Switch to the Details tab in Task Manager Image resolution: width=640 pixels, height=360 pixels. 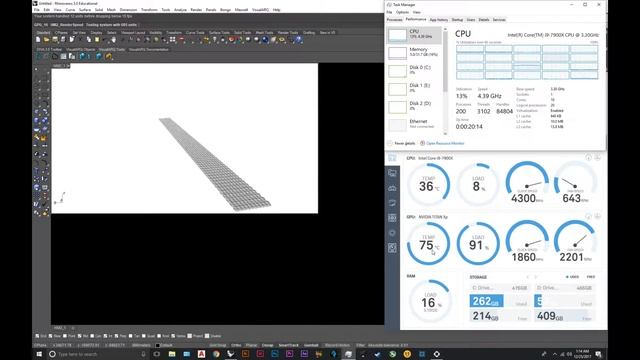484,20
